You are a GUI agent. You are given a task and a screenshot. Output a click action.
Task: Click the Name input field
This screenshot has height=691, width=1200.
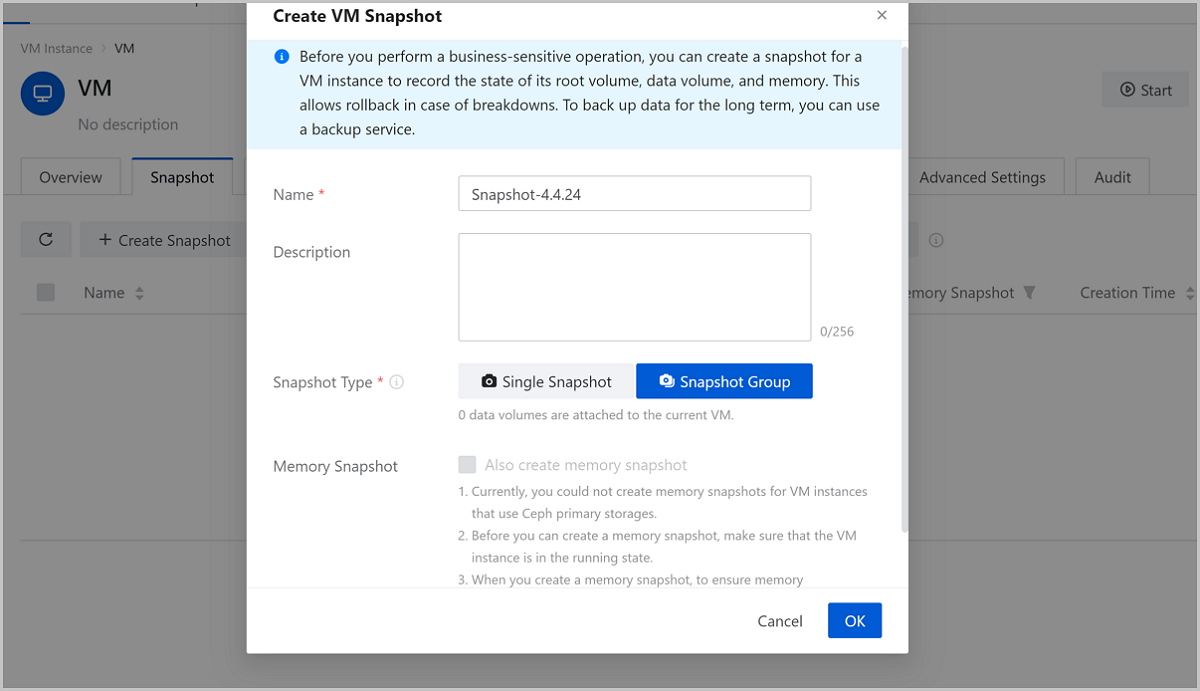tap(634, 195)
